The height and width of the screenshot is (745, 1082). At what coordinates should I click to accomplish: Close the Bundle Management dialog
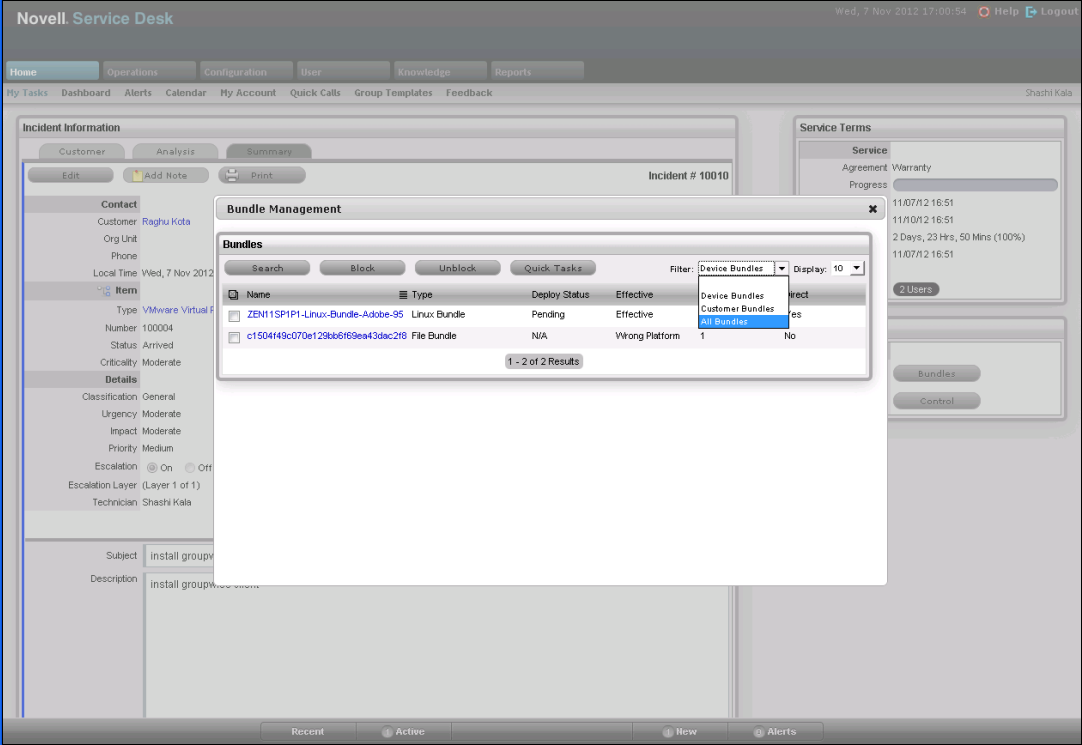point(872,210)
